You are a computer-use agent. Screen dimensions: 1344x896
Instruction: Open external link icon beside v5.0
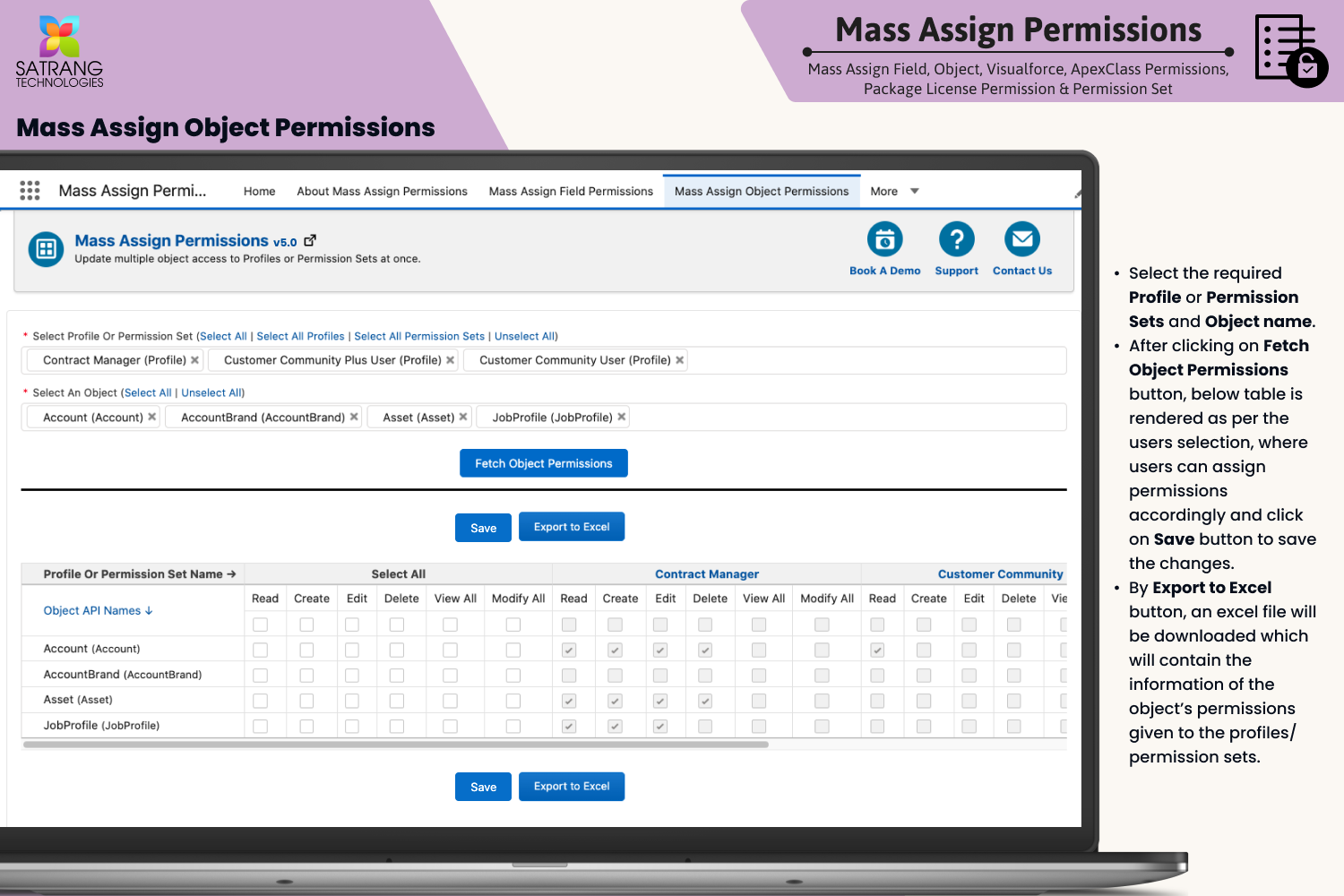(x=310, y=240)
